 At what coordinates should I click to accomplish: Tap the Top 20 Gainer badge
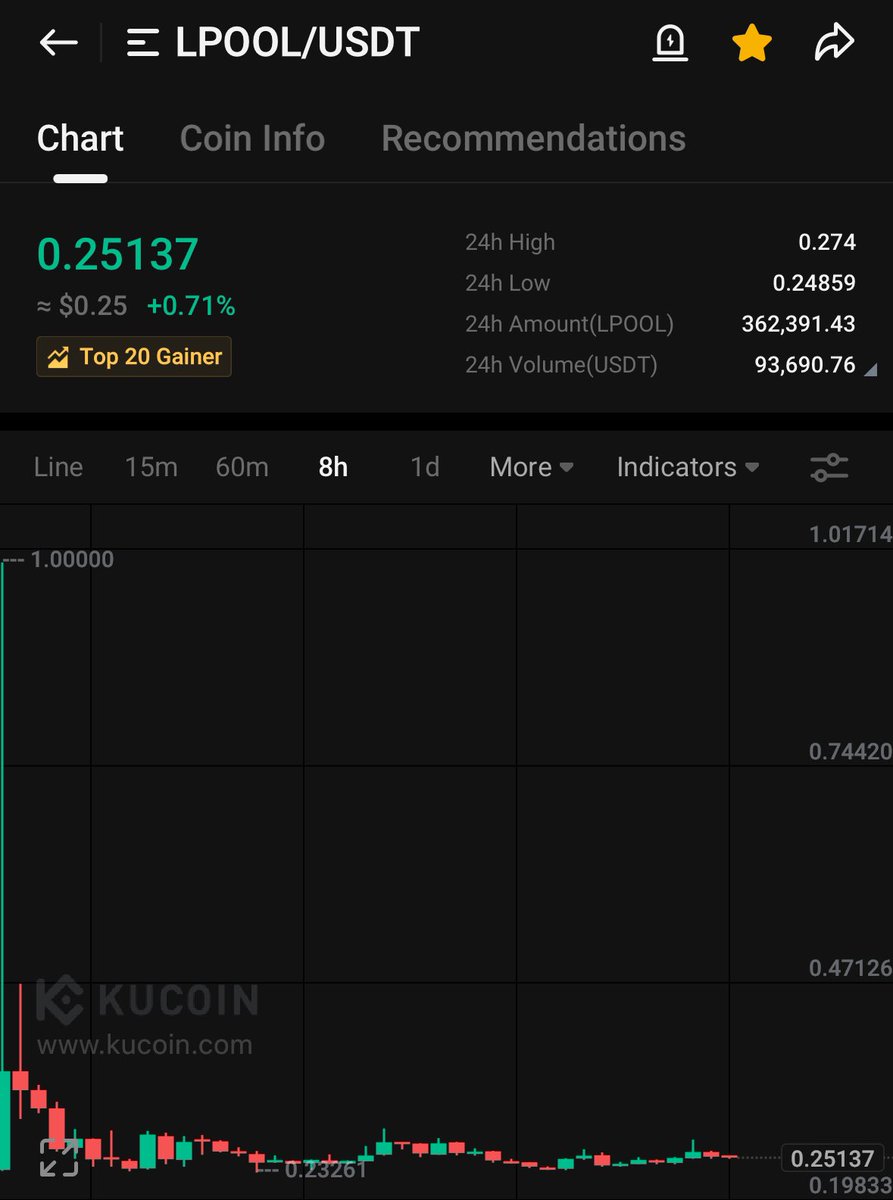(x=133, y=356)
